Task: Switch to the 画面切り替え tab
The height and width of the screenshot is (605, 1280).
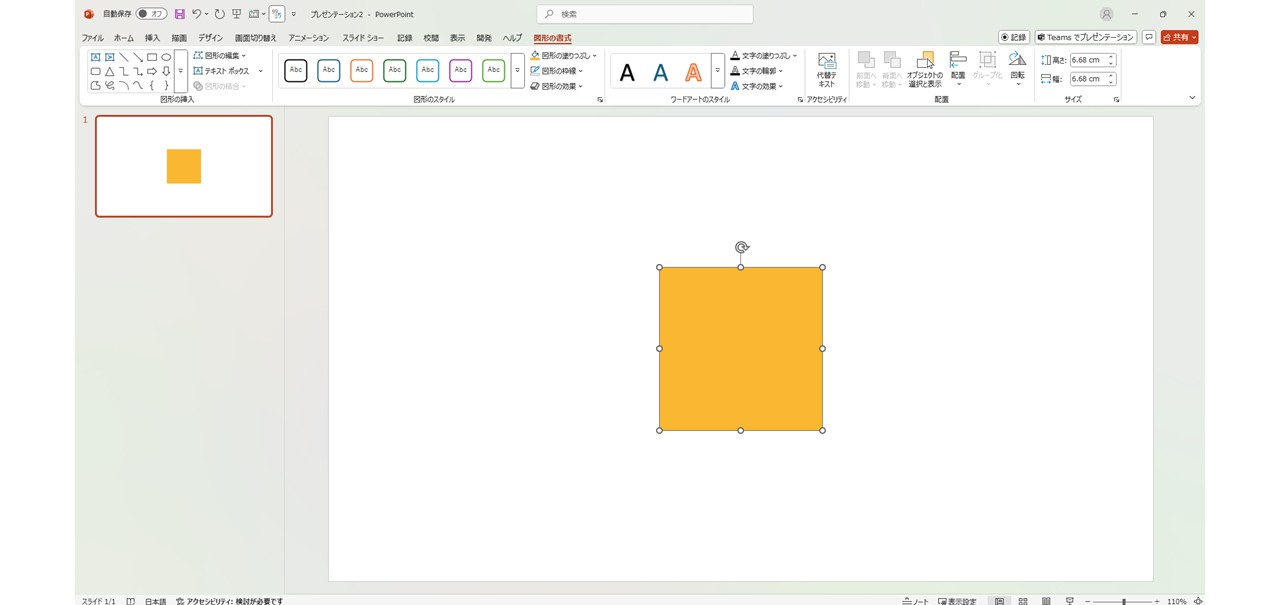Action: 256,38
